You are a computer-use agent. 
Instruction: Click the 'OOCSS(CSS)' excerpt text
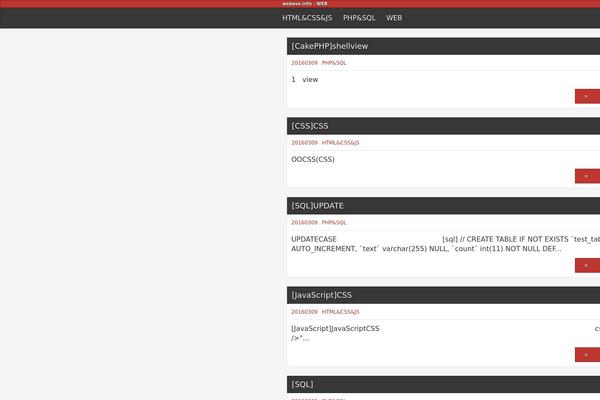point(313,159)
